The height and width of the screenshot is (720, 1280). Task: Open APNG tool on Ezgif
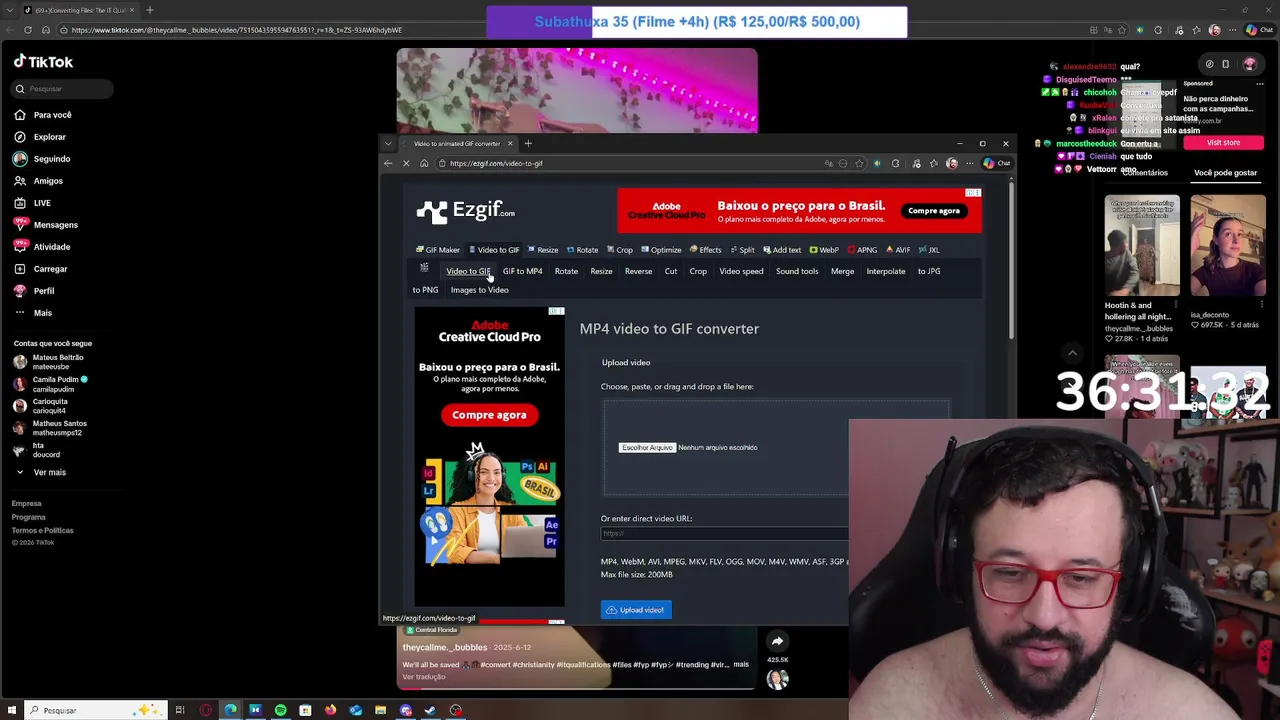(x=862, y=250)
